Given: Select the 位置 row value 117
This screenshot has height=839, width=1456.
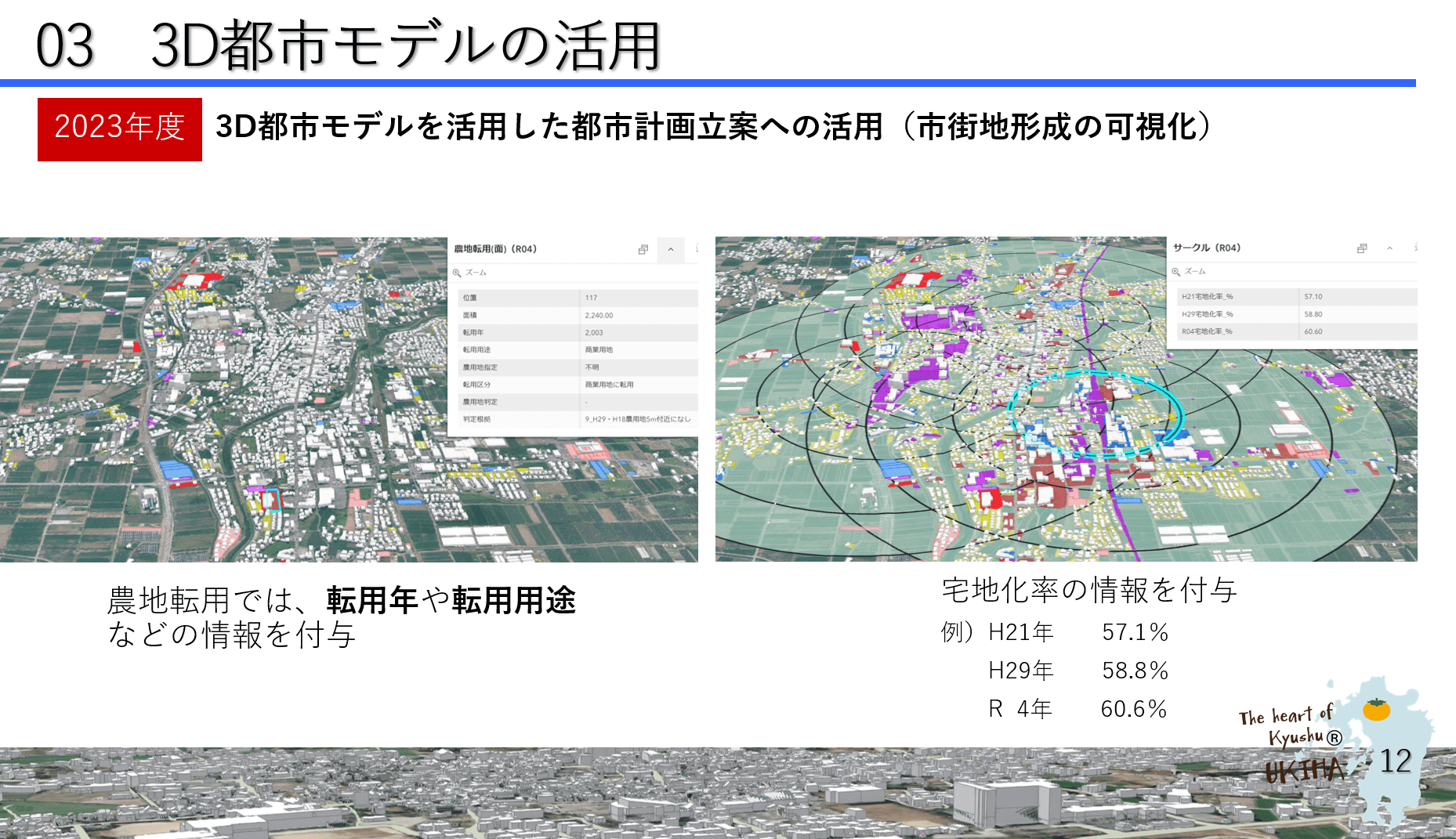Looking at the screenshot, I should pyautogui.click(x=591, y=298).
